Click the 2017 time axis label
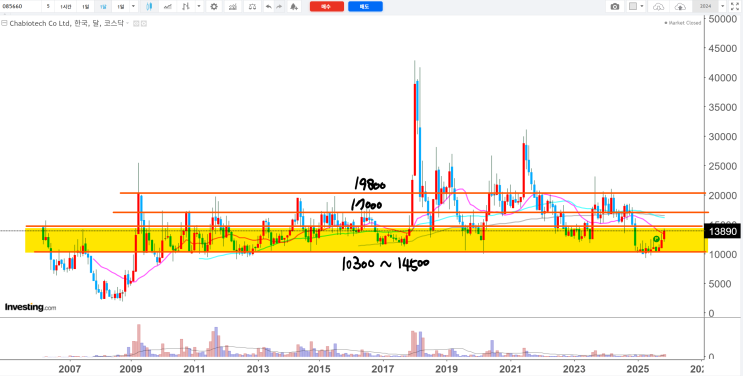 click(384, 368)
